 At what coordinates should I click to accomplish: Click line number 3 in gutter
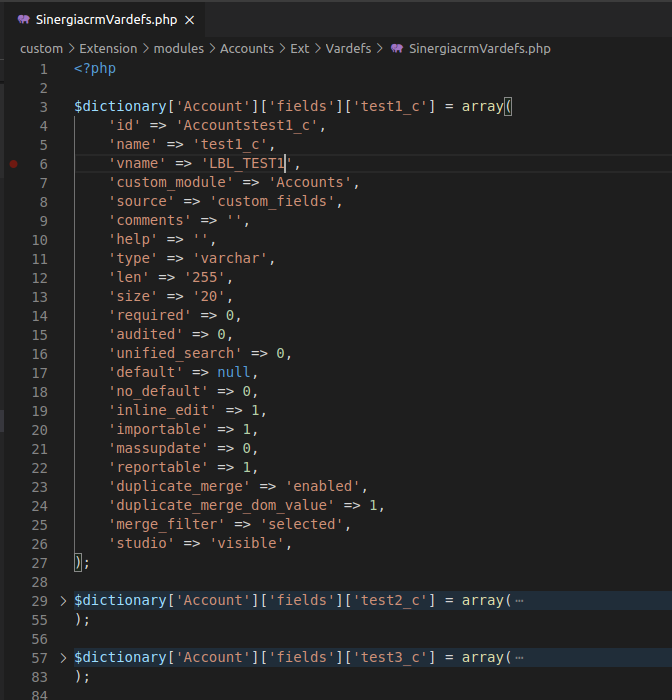click(43, 107)
